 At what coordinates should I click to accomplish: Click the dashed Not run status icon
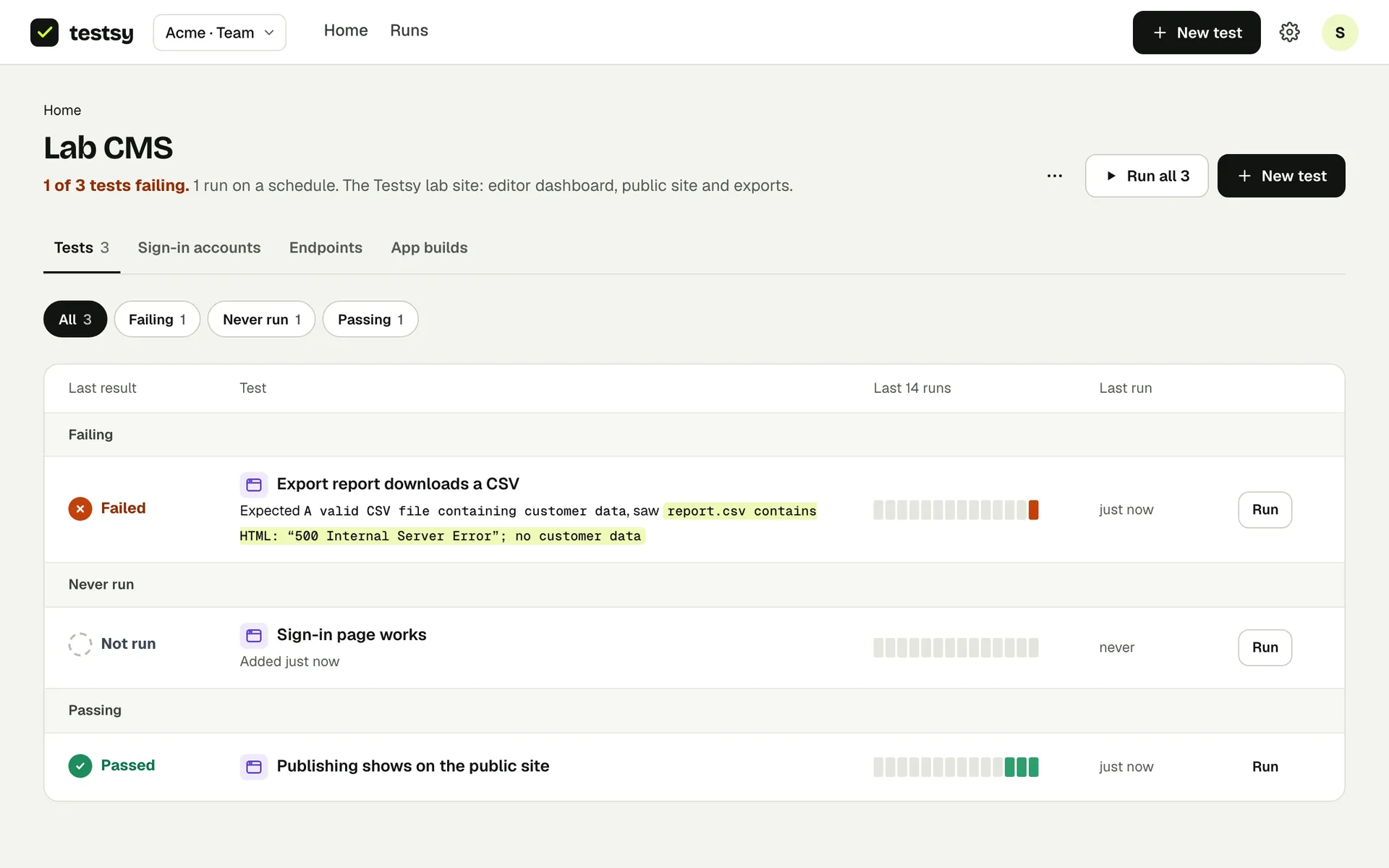click(x=80, y=644)
